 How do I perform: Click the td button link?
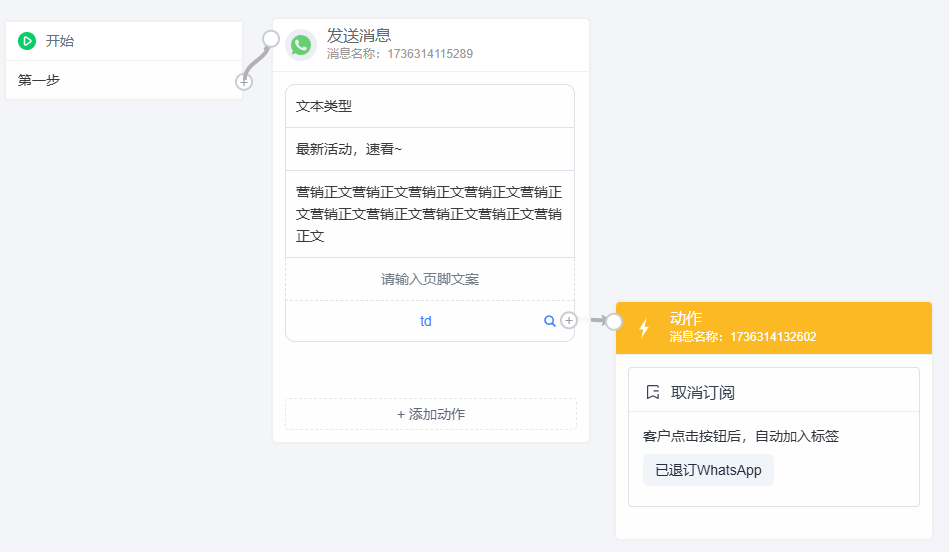pyautogui.click(x=426, y=321)
